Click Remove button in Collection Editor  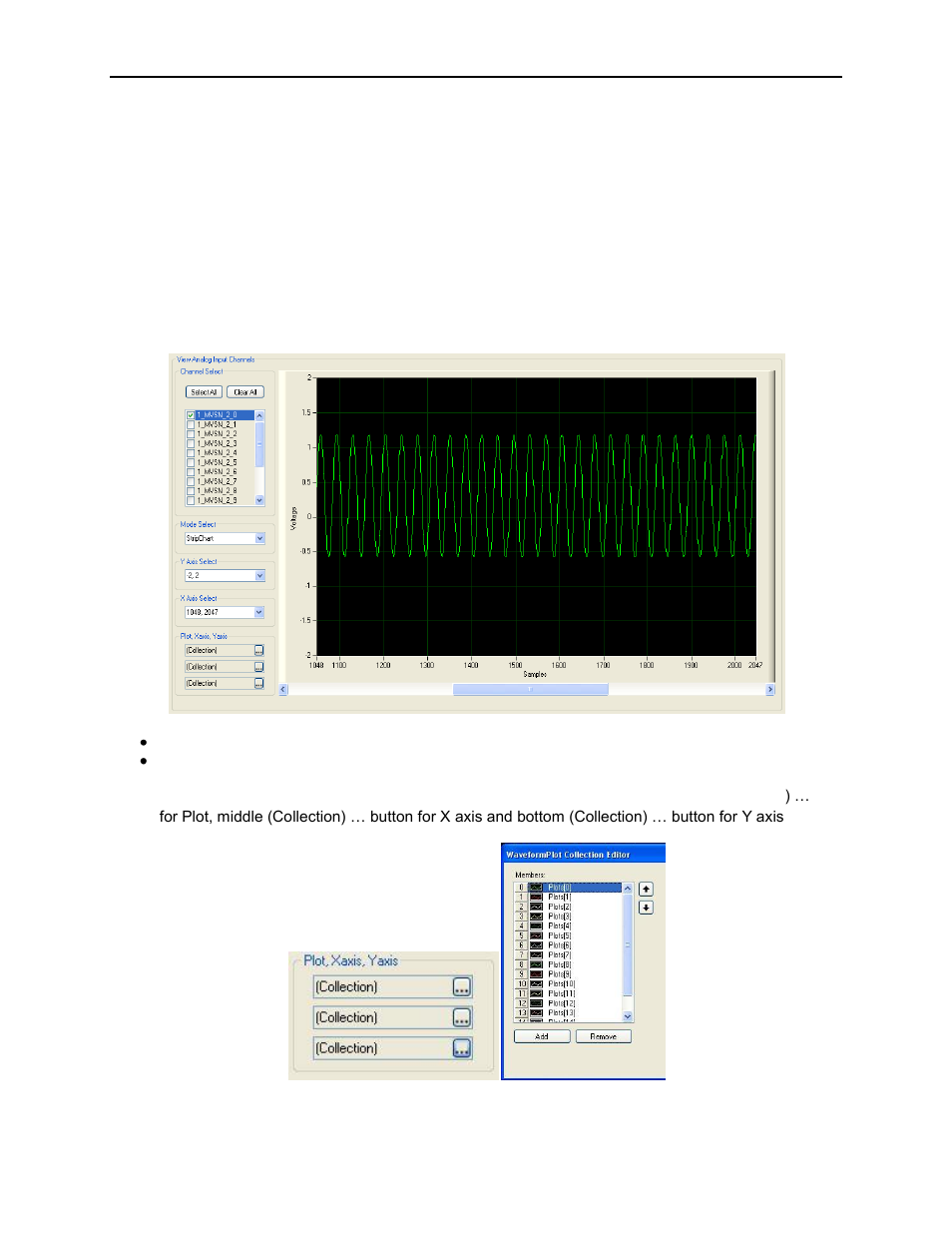(604, 1037)
